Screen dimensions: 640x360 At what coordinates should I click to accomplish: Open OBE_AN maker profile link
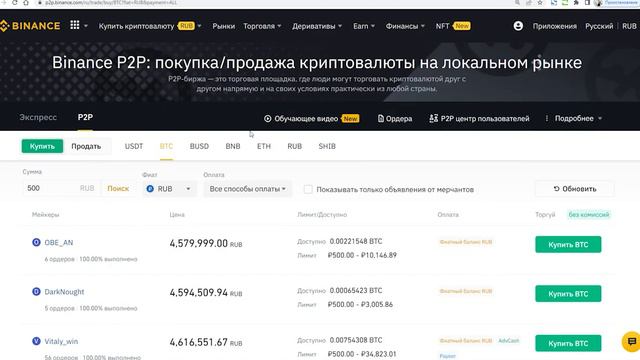coord(58,242)
